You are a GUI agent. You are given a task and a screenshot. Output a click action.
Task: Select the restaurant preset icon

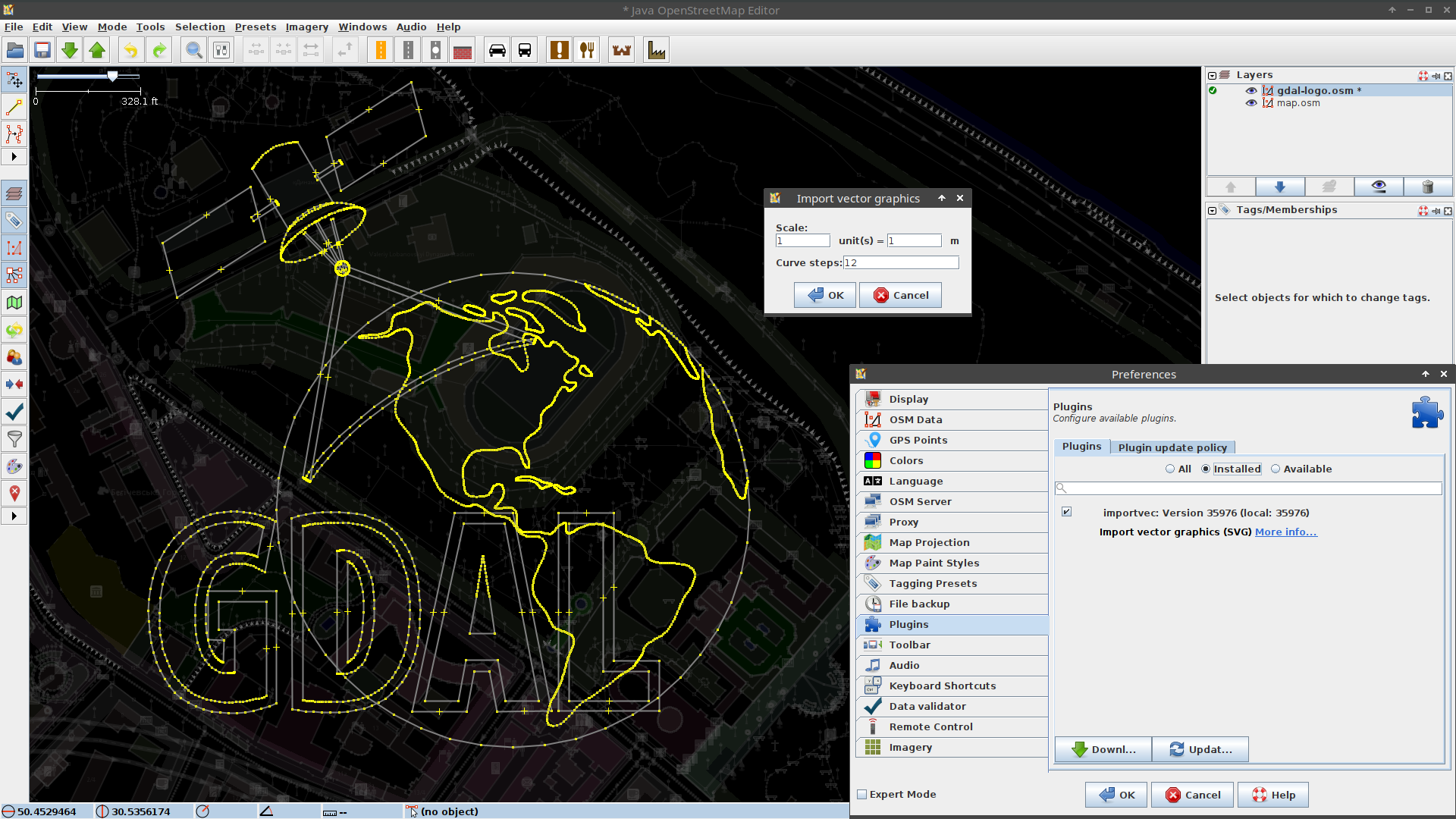pos(587,49)
